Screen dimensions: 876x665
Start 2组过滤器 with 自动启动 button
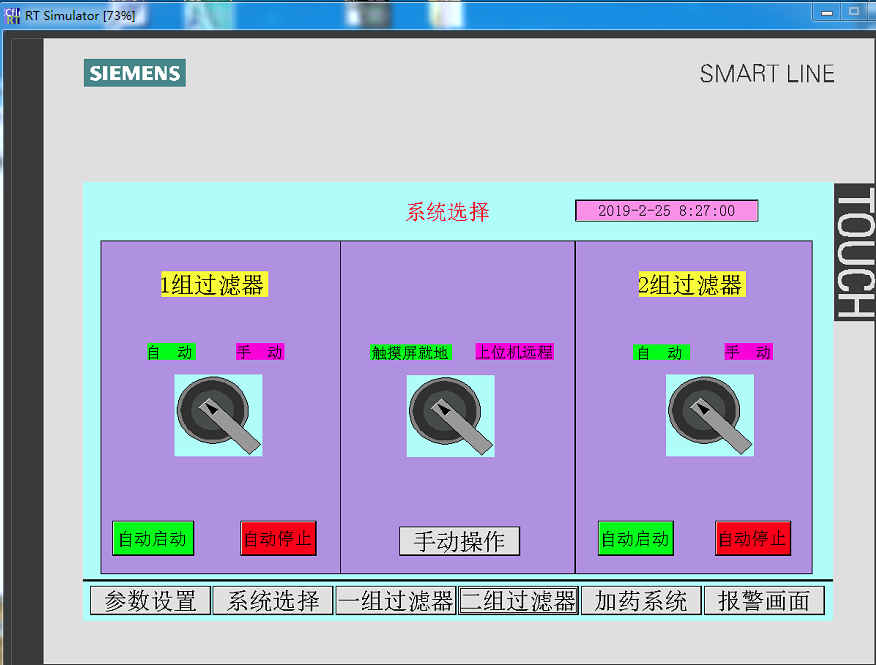click(x=636, y=538)
